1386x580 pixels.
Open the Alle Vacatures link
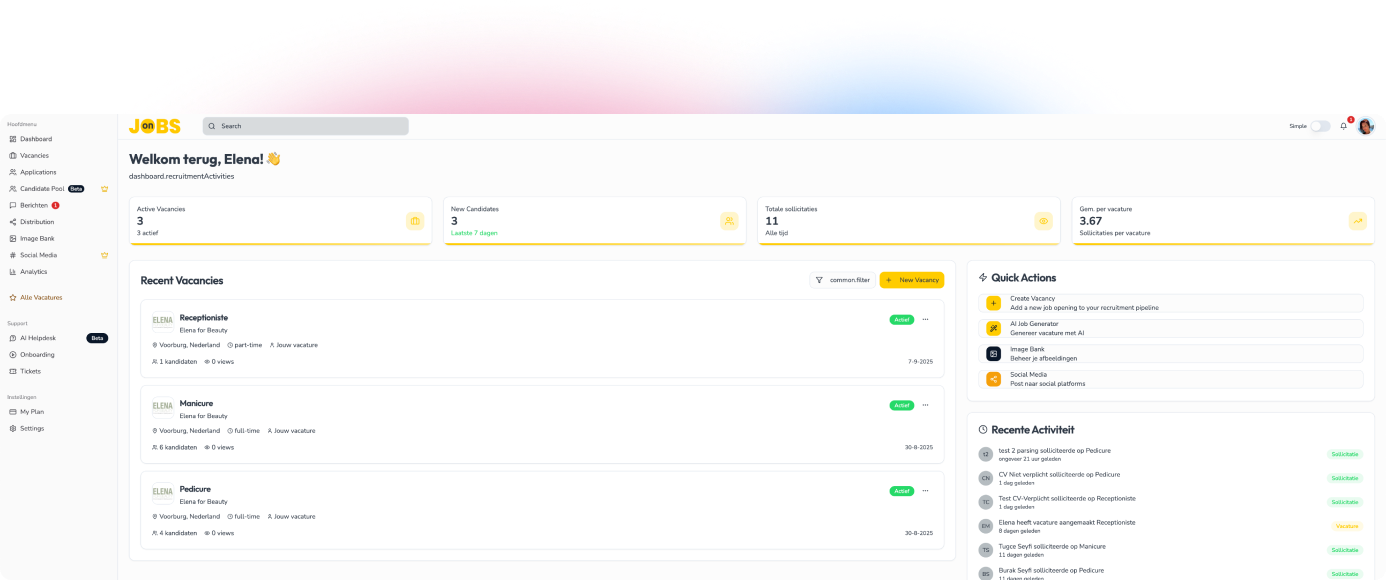pos(40,297)
